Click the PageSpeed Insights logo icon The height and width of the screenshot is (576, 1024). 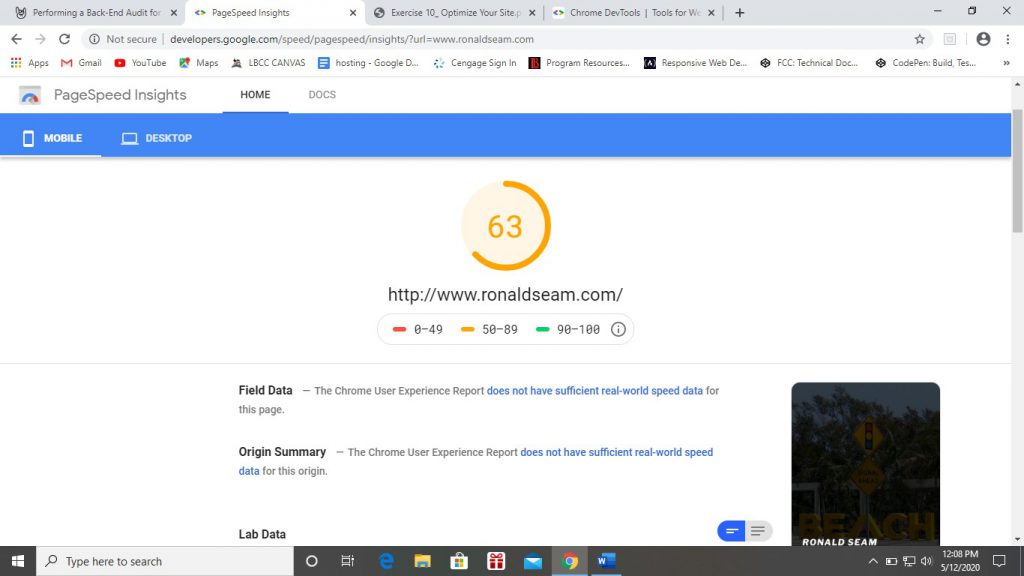tap(30, 95)
